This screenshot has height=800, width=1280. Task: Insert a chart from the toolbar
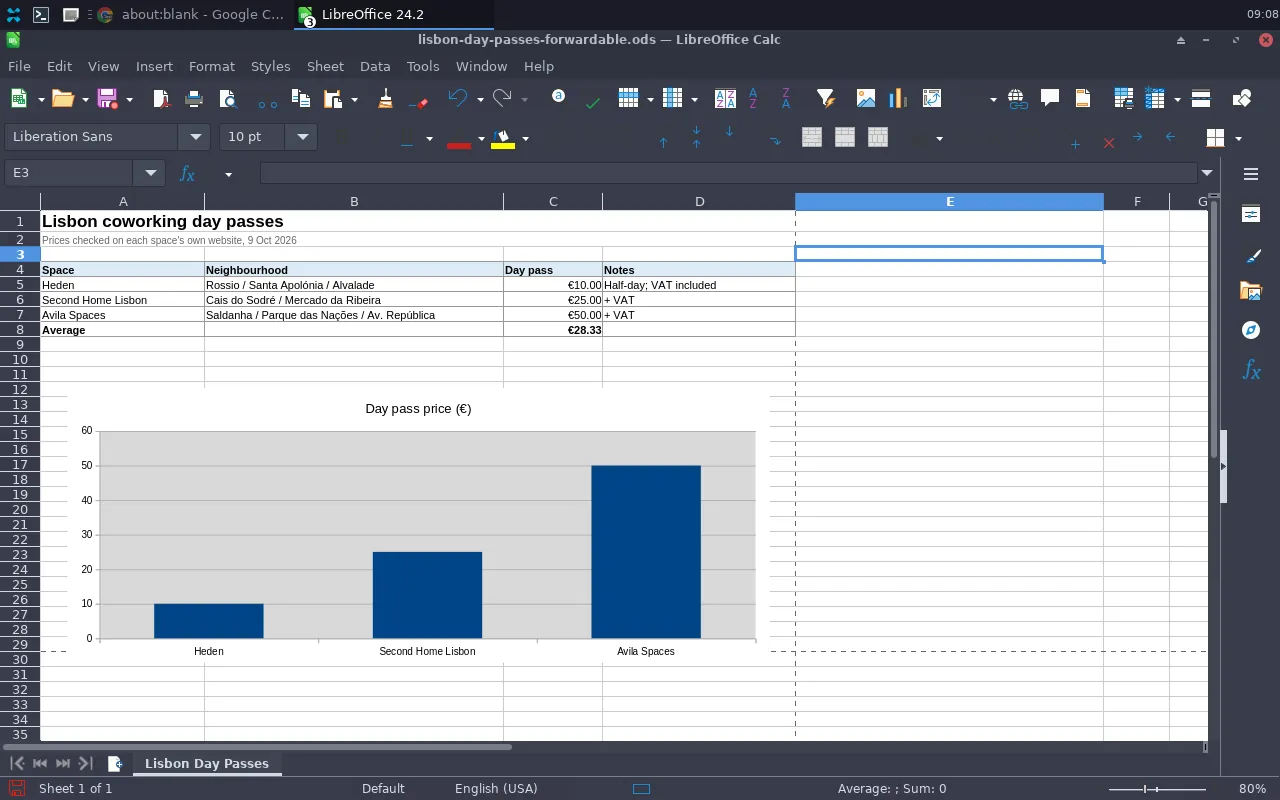pos(898,98)
